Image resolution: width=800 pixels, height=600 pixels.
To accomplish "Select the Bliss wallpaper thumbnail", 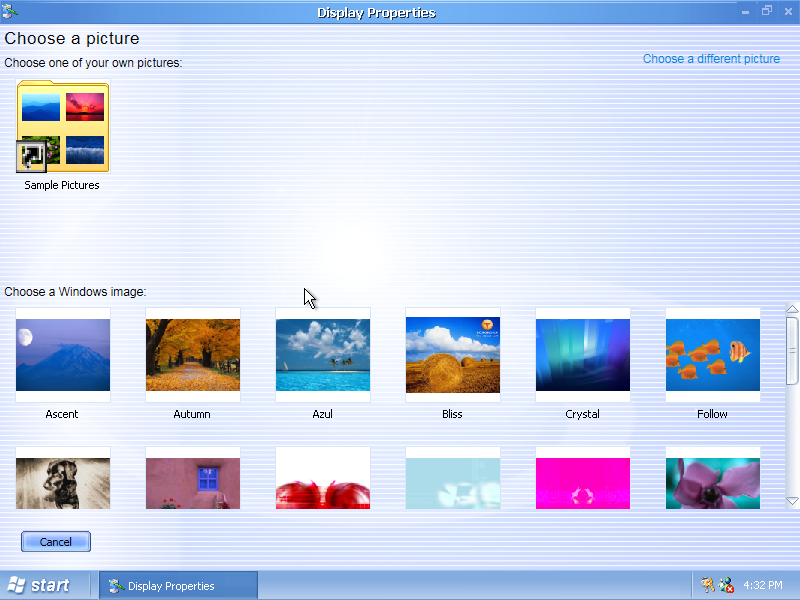I will [453, 355].
